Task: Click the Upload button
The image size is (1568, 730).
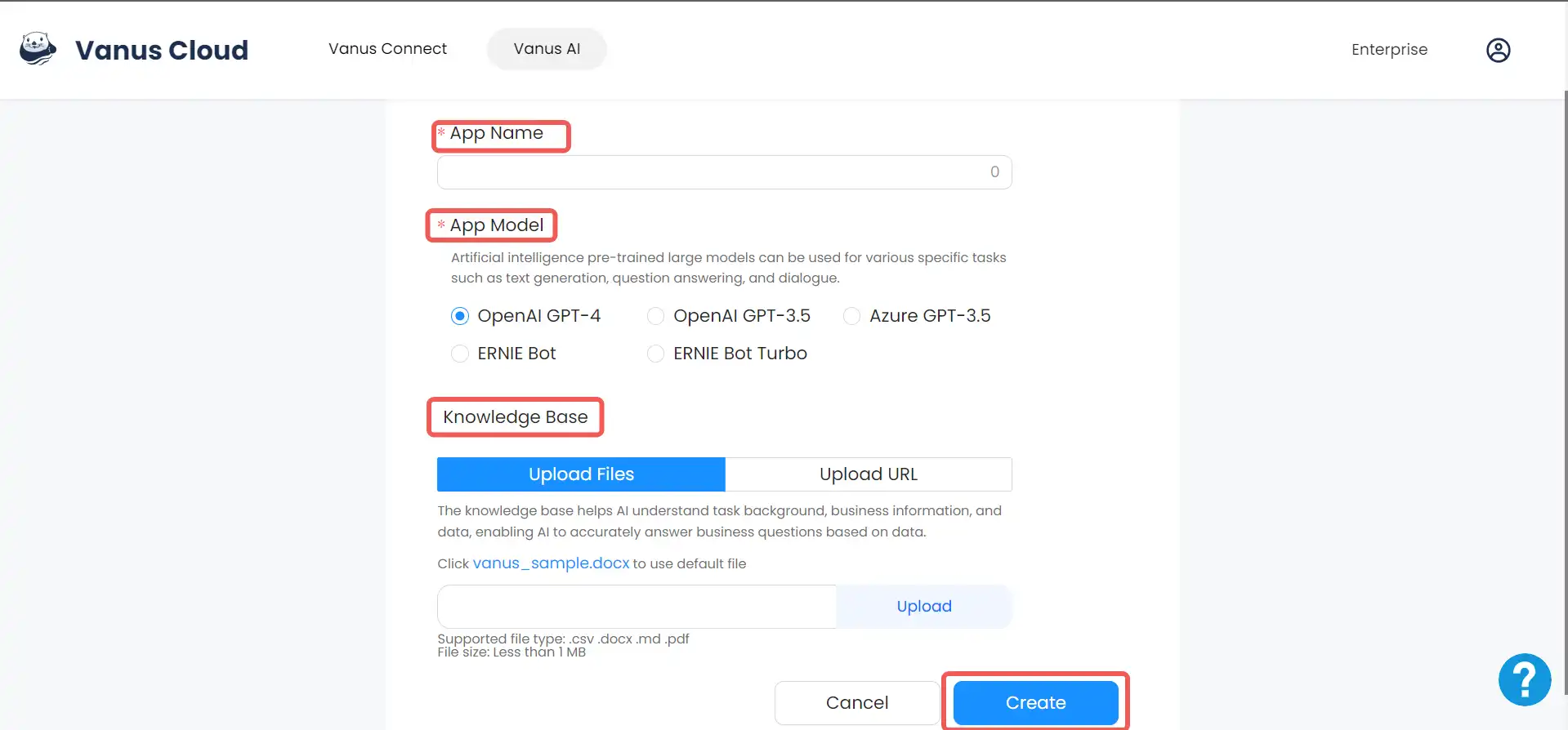Action: (924, 607)
